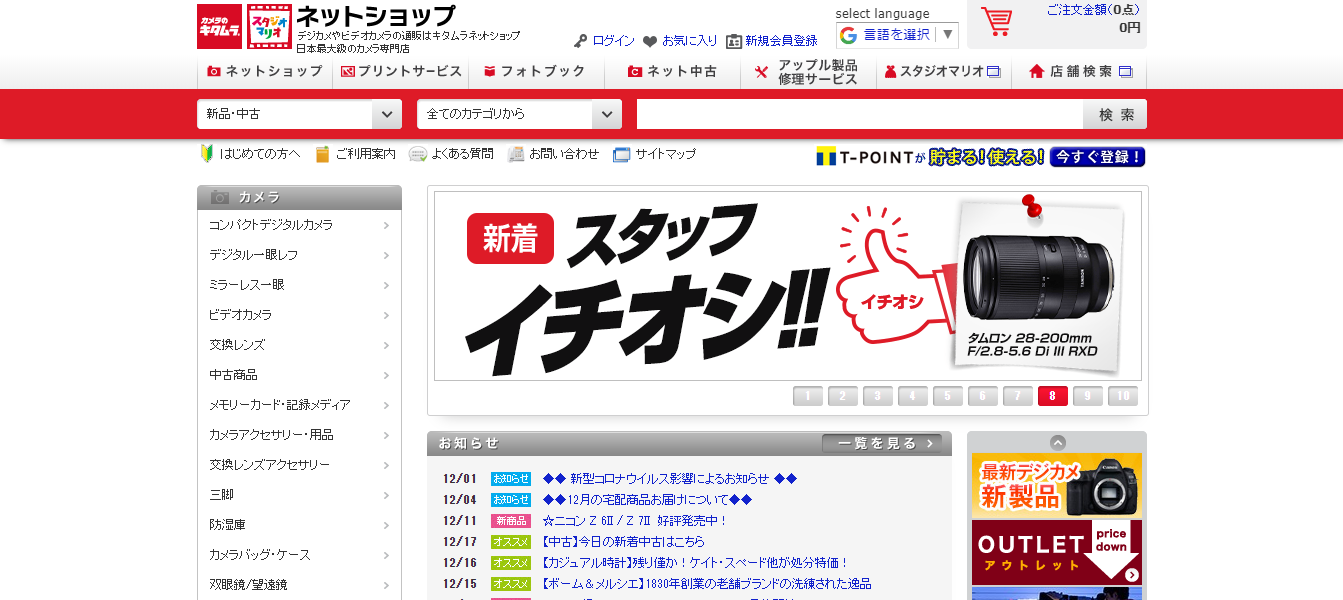The image size is (1343, 600).
Task: Click the favorites heart icon
Action: pos(650,41)
